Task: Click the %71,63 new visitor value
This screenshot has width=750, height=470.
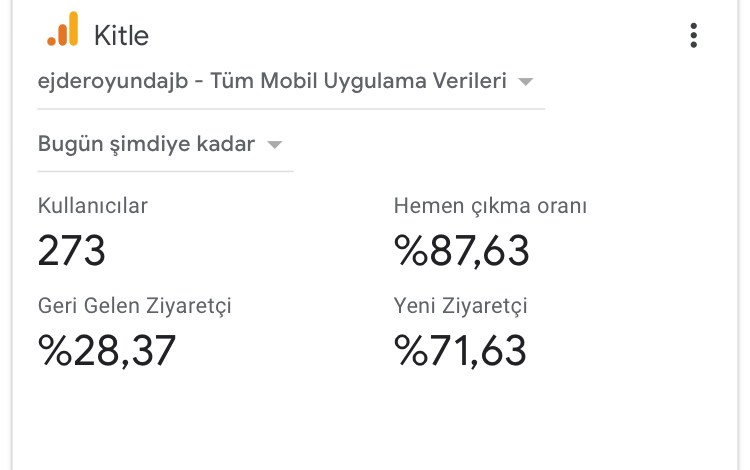Action: pyautogui.click(x=460, y=350)
